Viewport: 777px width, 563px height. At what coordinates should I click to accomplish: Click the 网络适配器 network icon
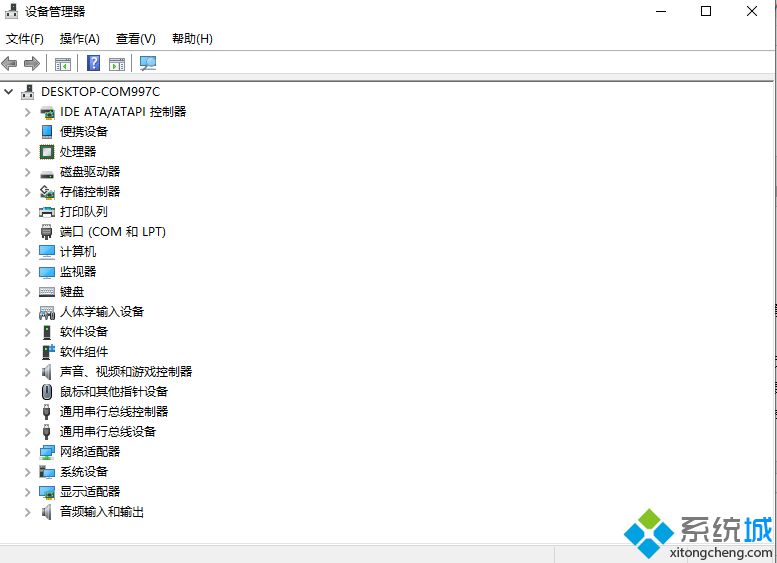pyautogui.click(x=47, y=452)
